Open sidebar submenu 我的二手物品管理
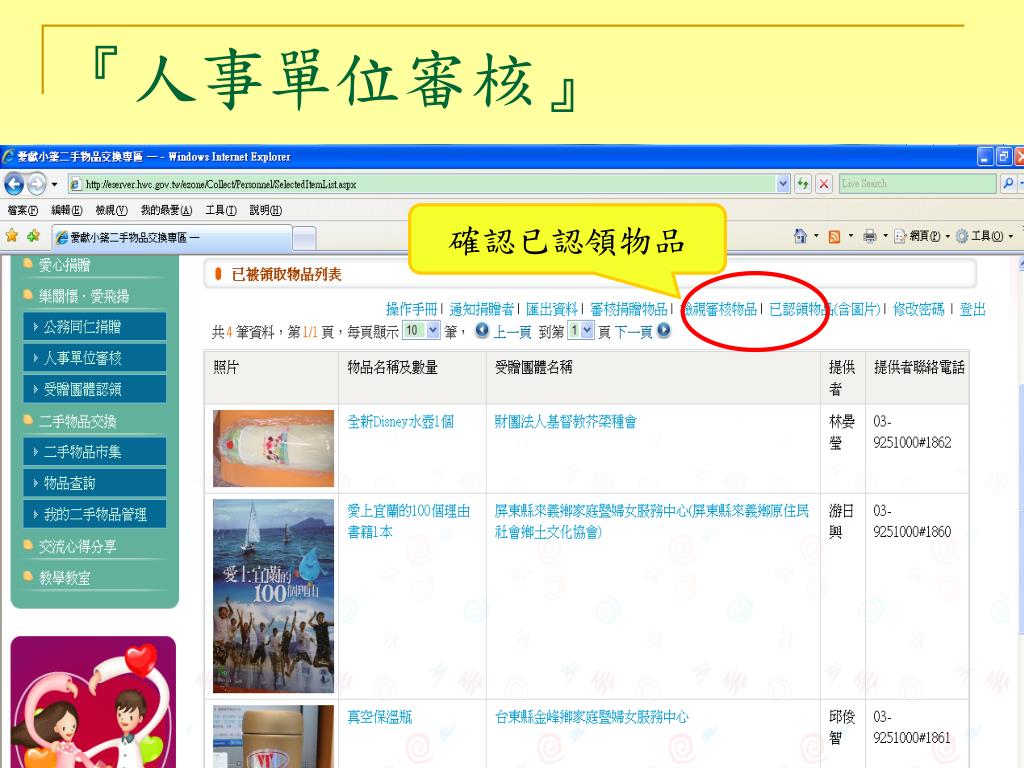The width and height of the screenshot is (1024, 768). click(95, 515)
